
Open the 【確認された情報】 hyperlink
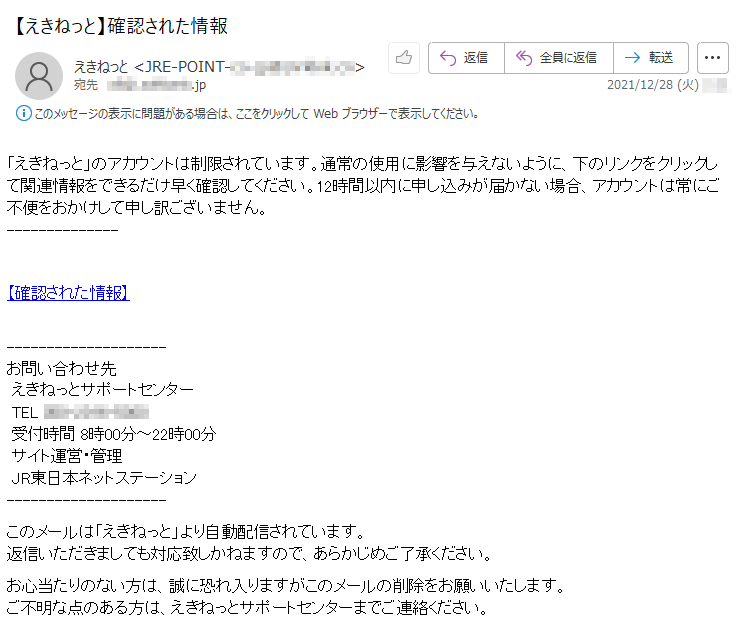(x=68, y=293)
